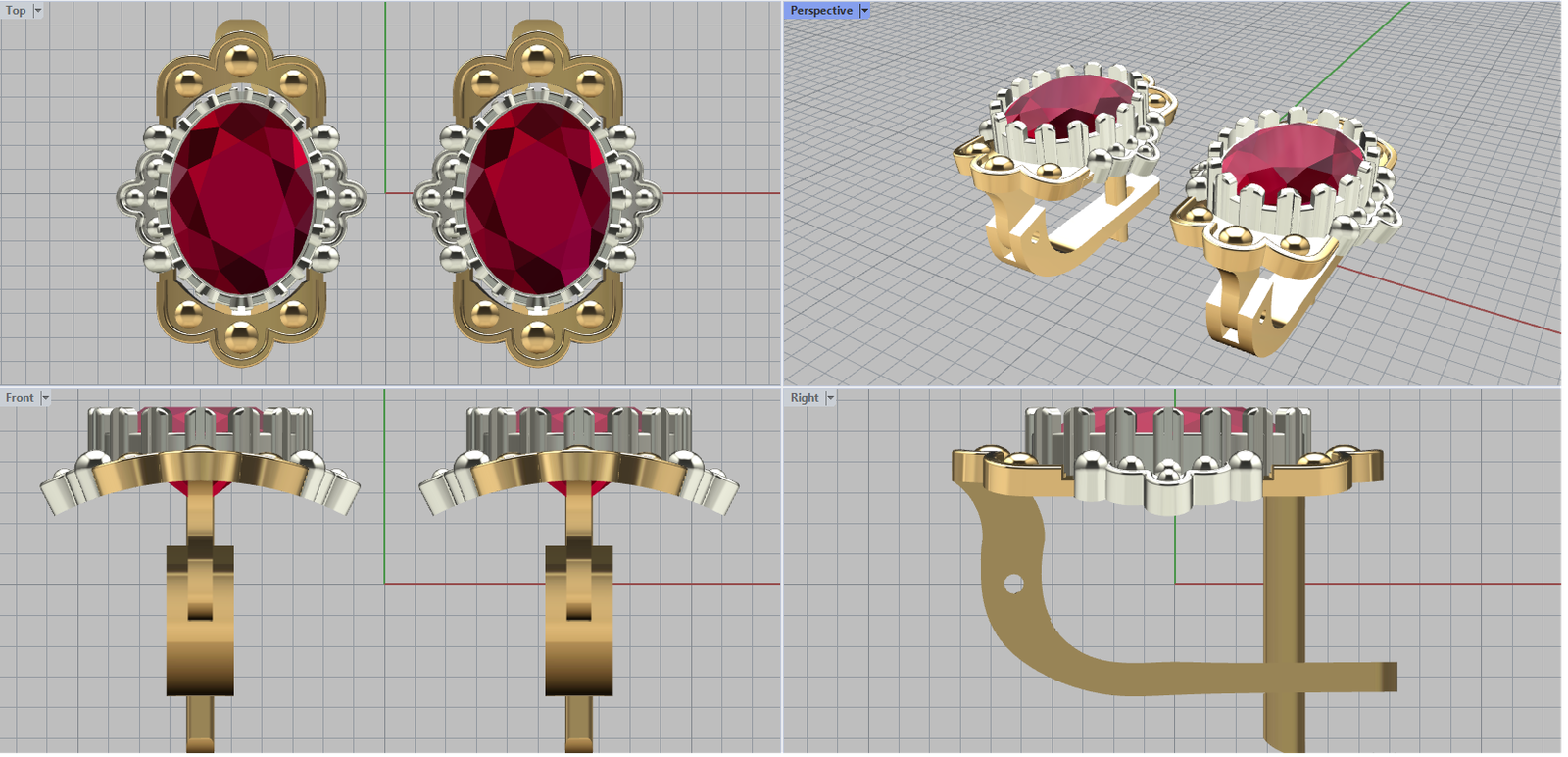The width and height of the screenshot is (1568, 757).
Task: Click the Perspective viewport title label
Action: pyautogui.click(x=821, y=11)
